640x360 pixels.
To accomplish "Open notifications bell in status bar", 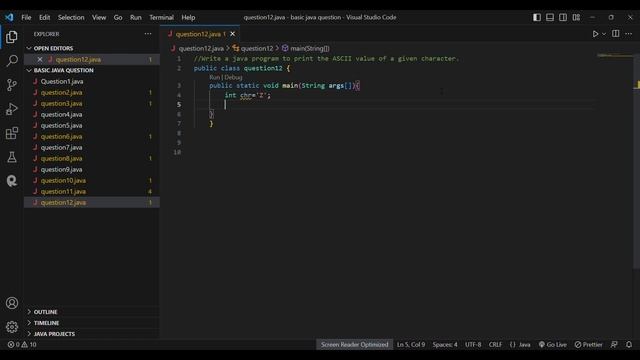I will (x=629, y=344).
